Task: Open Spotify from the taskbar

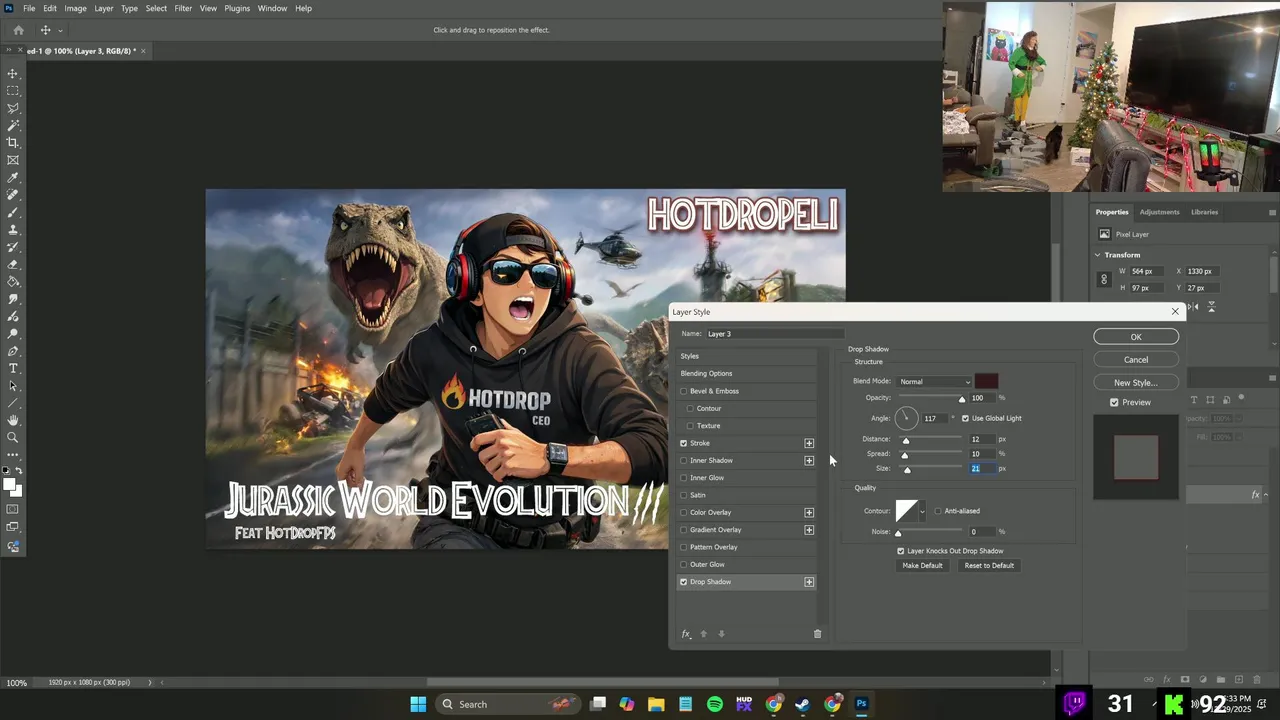Action: (x=715, y=704)
